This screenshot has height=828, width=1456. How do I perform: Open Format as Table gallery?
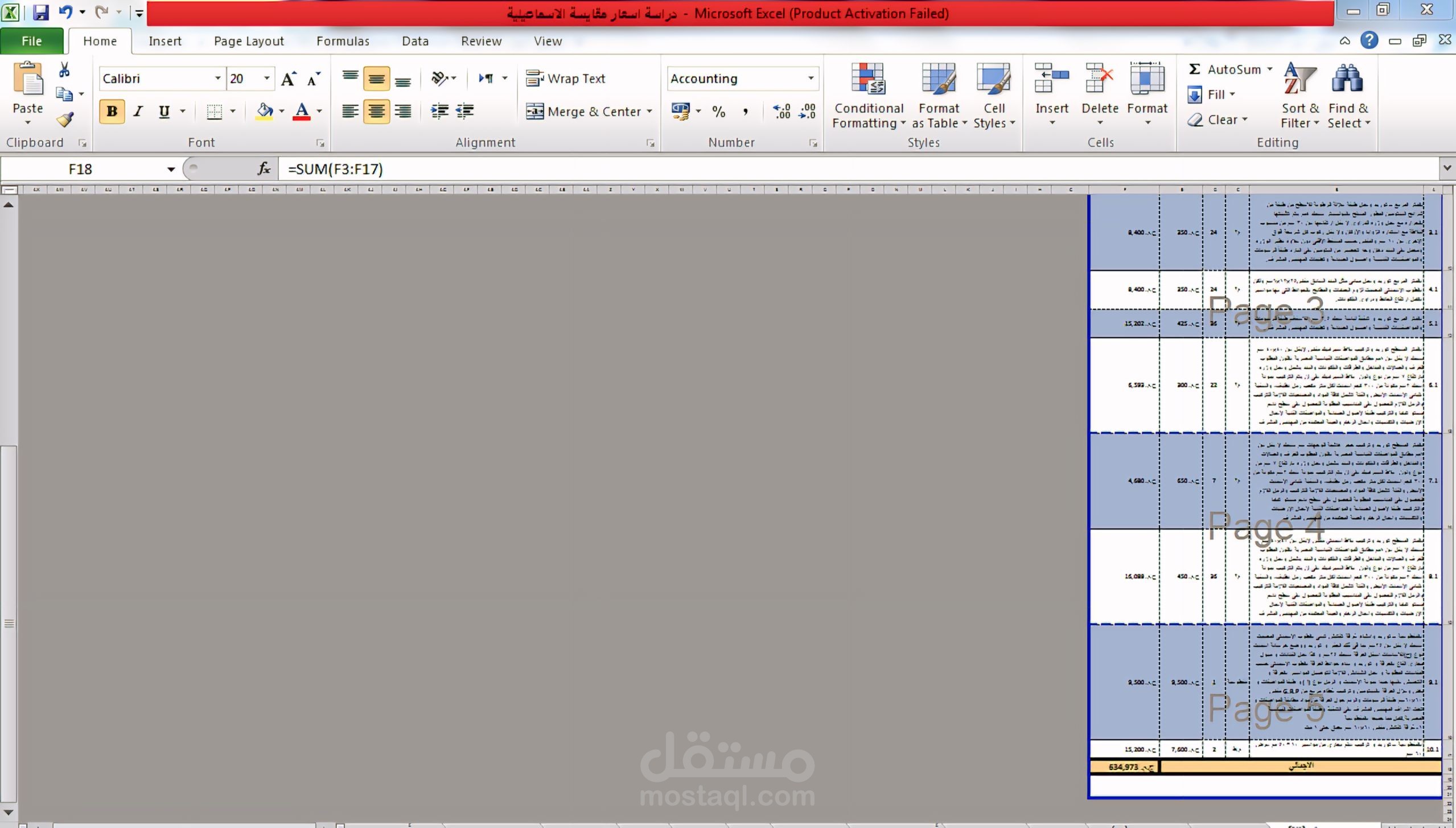click(939, 96)
